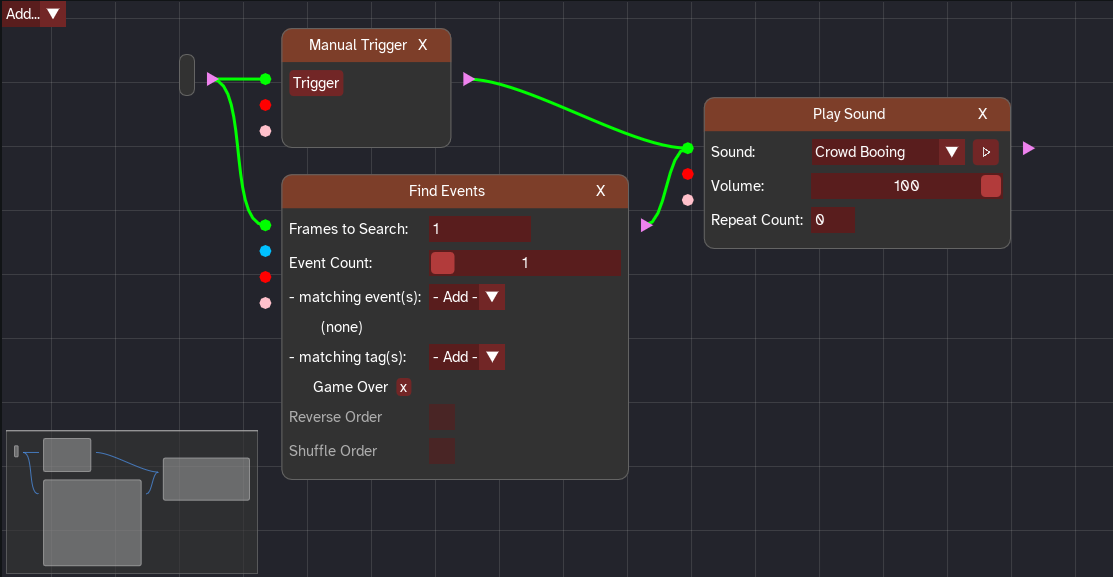Click the pink pin under Manual Trigger
The image size is (1113, 577).
[x=265, y=130]
